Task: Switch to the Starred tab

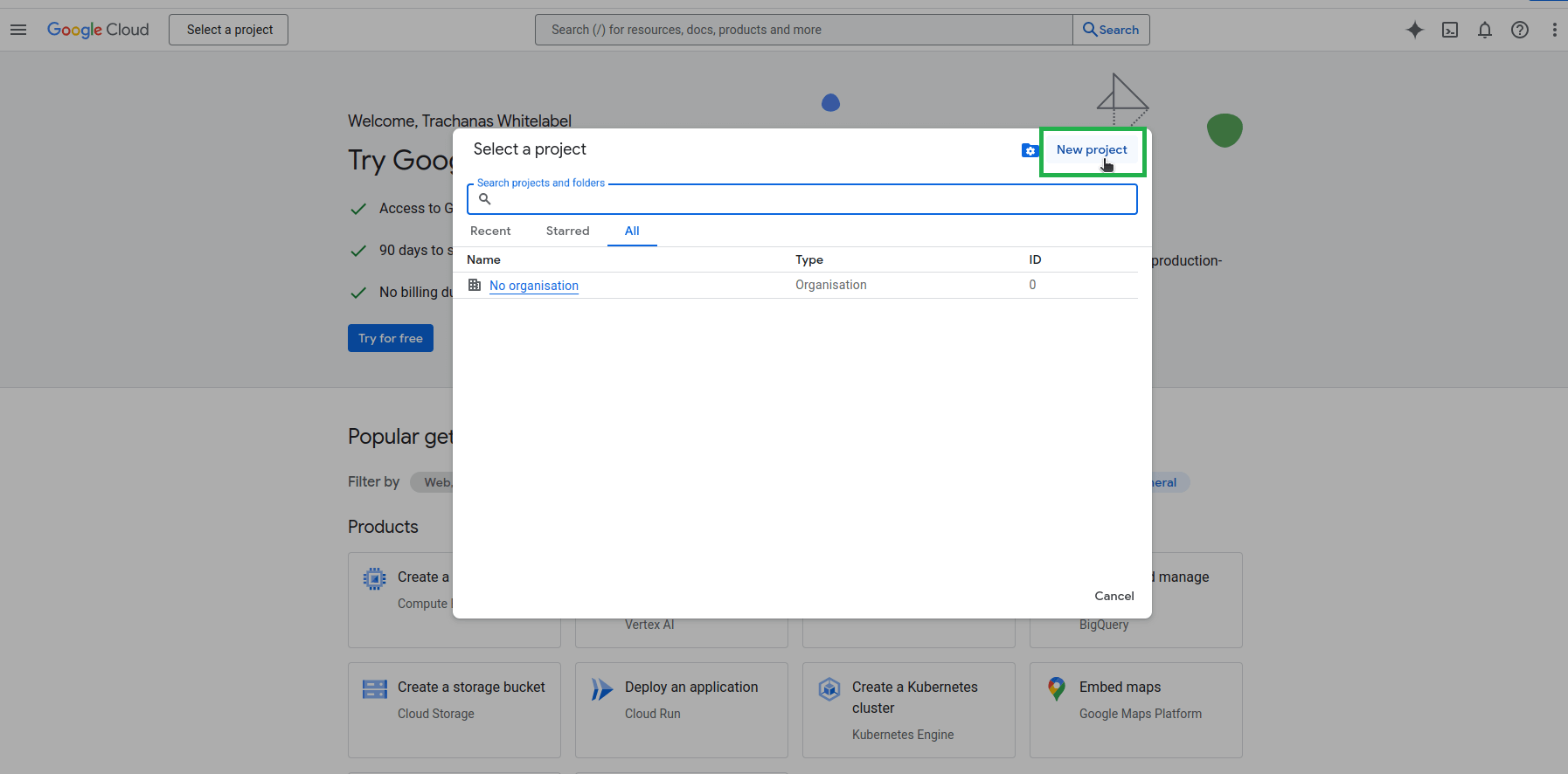Action: pos(567,231)
